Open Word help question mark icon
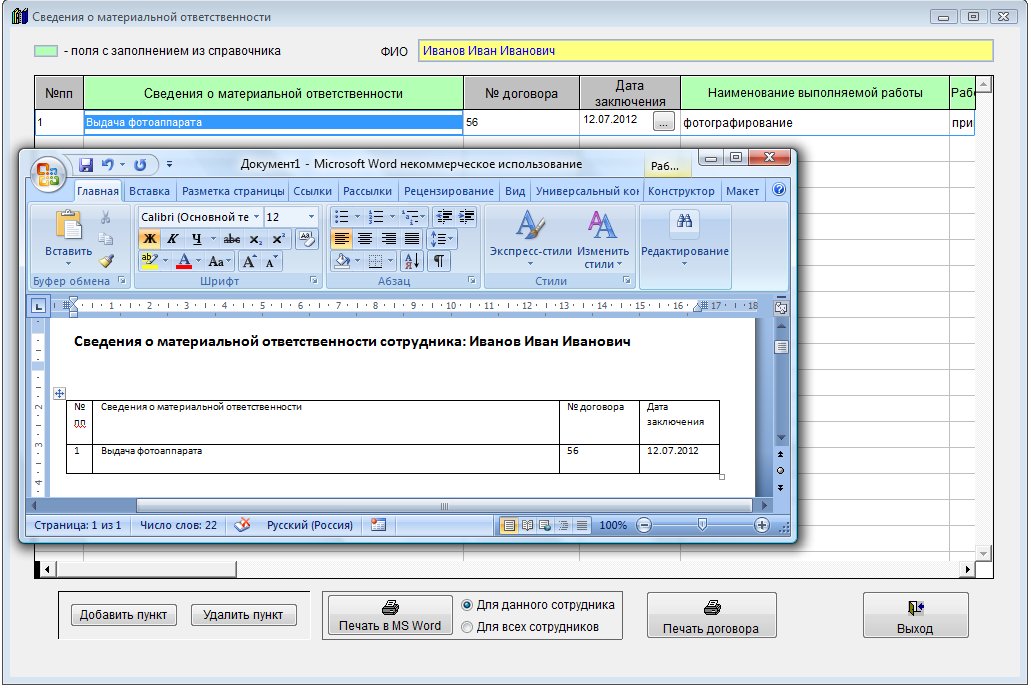The image size is (1031, 688). pyautogui.click(x=779, y=190)
